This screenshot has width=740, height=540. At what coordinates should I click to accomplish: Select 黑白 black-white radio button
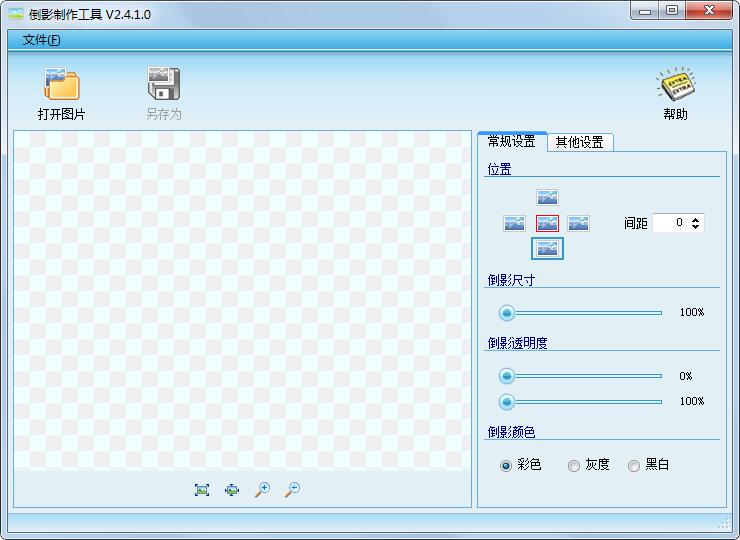(634, 466)
